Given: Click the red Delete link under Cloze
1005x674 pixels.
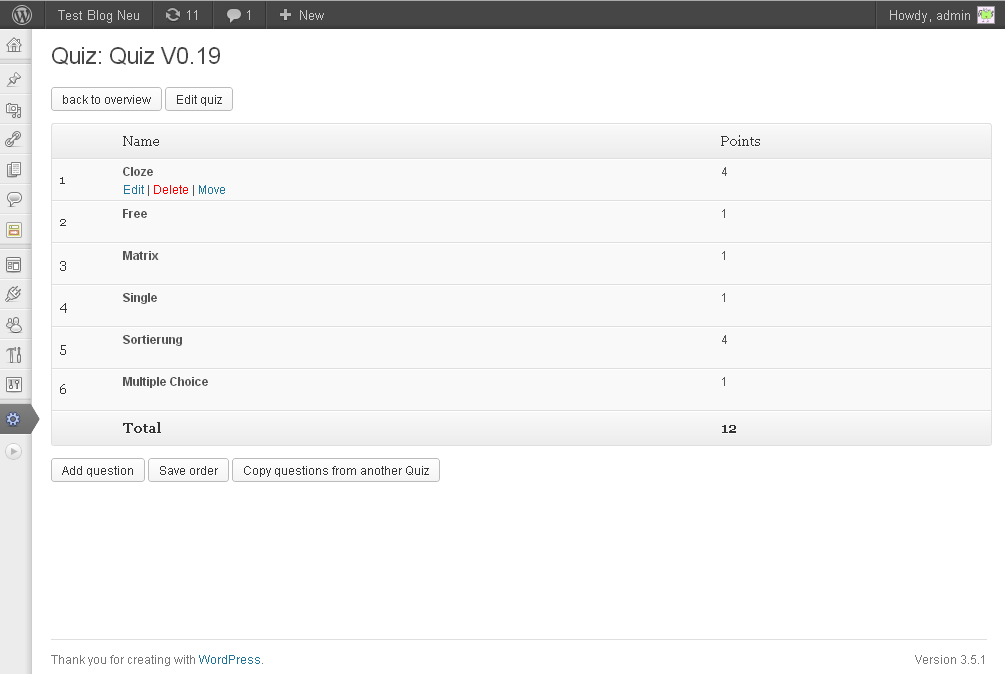Looking at the screenshot, I should 170,190.
